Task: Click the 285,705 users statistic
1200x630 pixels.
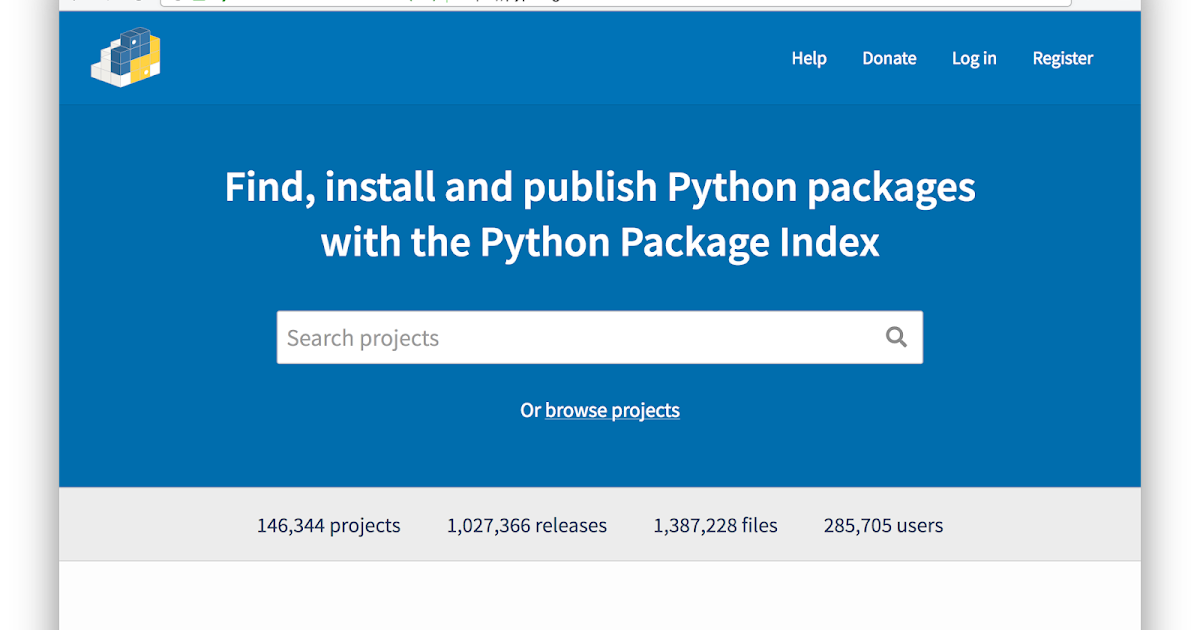Action: click(883, 525)
